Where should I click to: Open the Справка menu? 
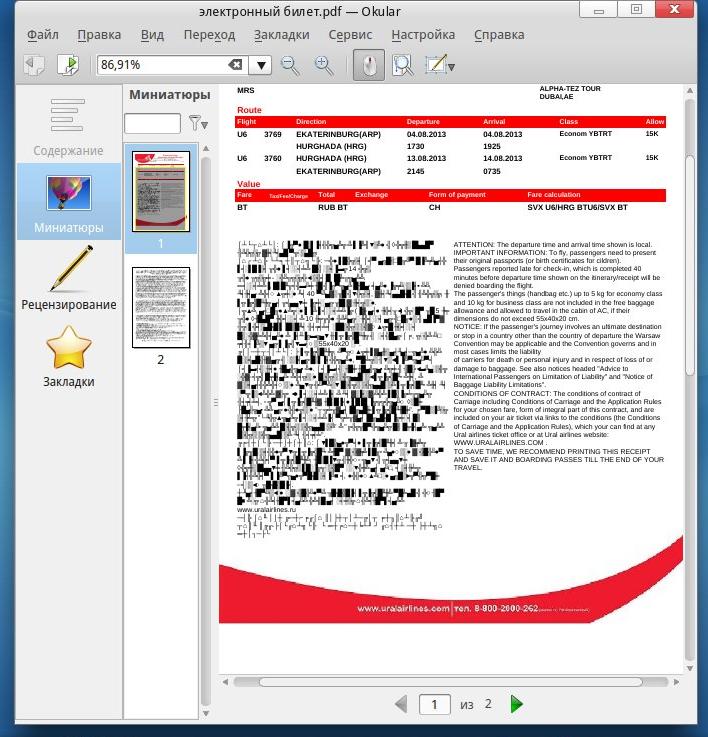tap(499, 35)
